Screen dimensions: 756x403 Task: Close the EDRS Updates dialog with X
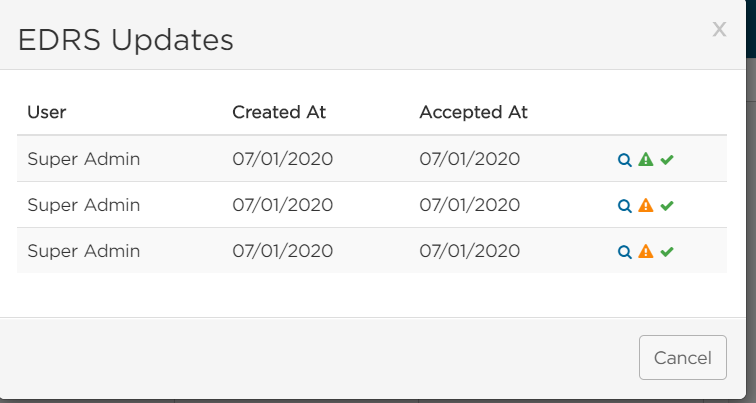[x=719, y=29]
